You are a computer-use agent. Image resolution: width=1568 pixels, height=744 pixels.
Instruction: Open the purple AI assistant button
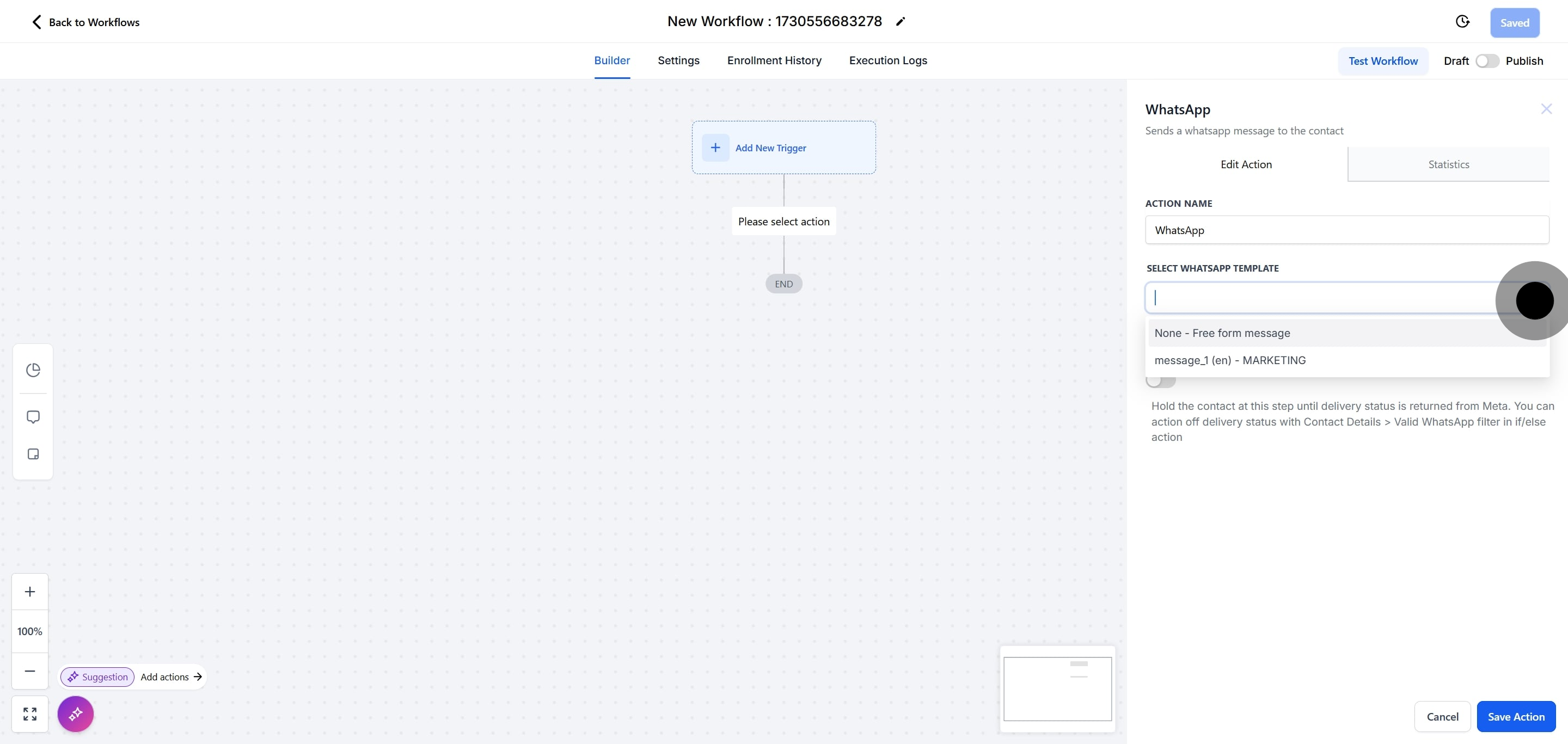76,714
